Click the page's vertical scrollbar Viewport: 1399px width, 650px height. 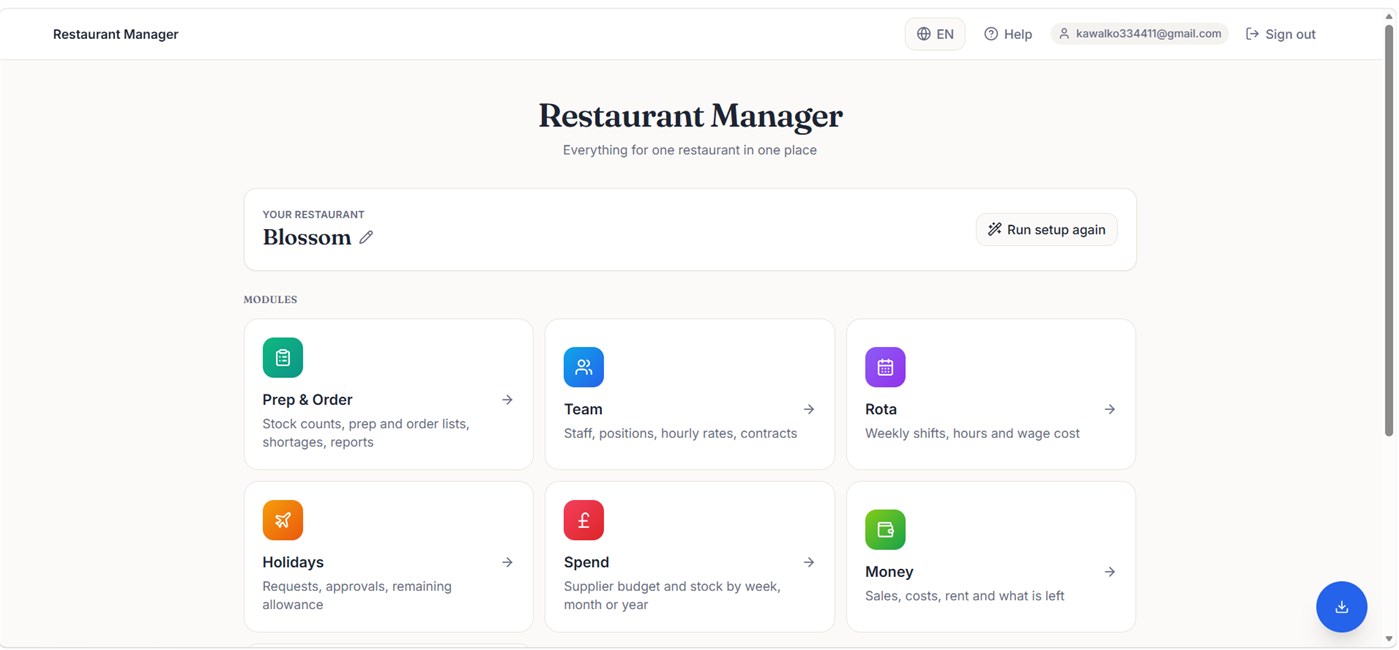[x=1389, y=230]
